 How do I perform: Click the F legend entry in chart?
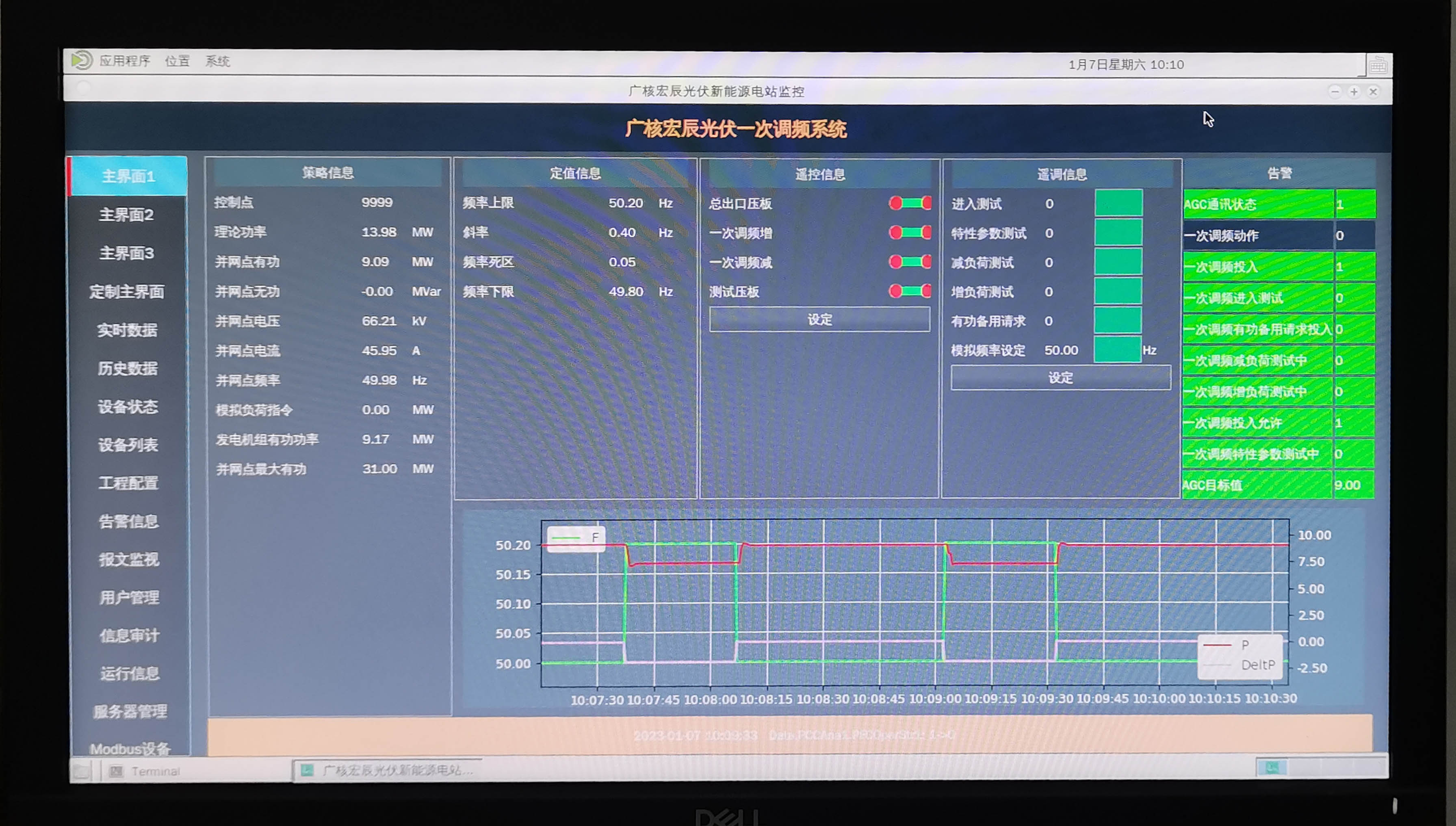tap(576, 537)
